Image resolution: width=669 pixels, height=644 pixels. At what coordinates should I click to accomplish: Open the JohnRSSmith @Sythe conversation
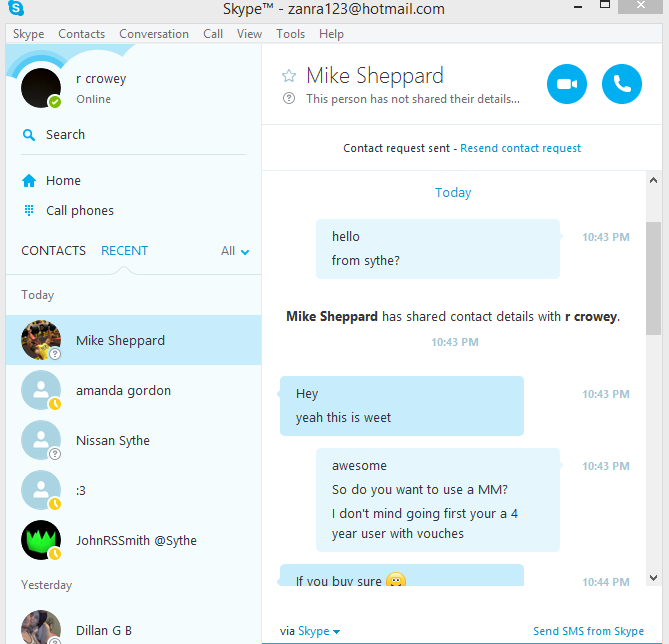134,540
